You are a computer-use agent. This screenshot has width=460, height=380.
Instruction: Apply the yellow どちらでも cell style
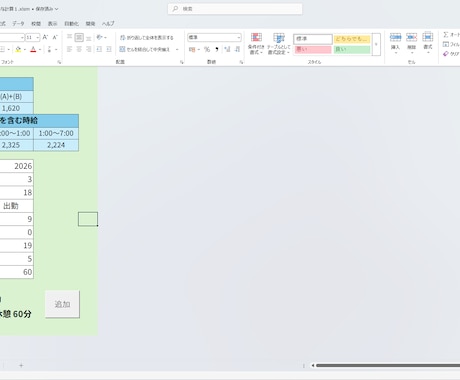[x=352, y=39]
